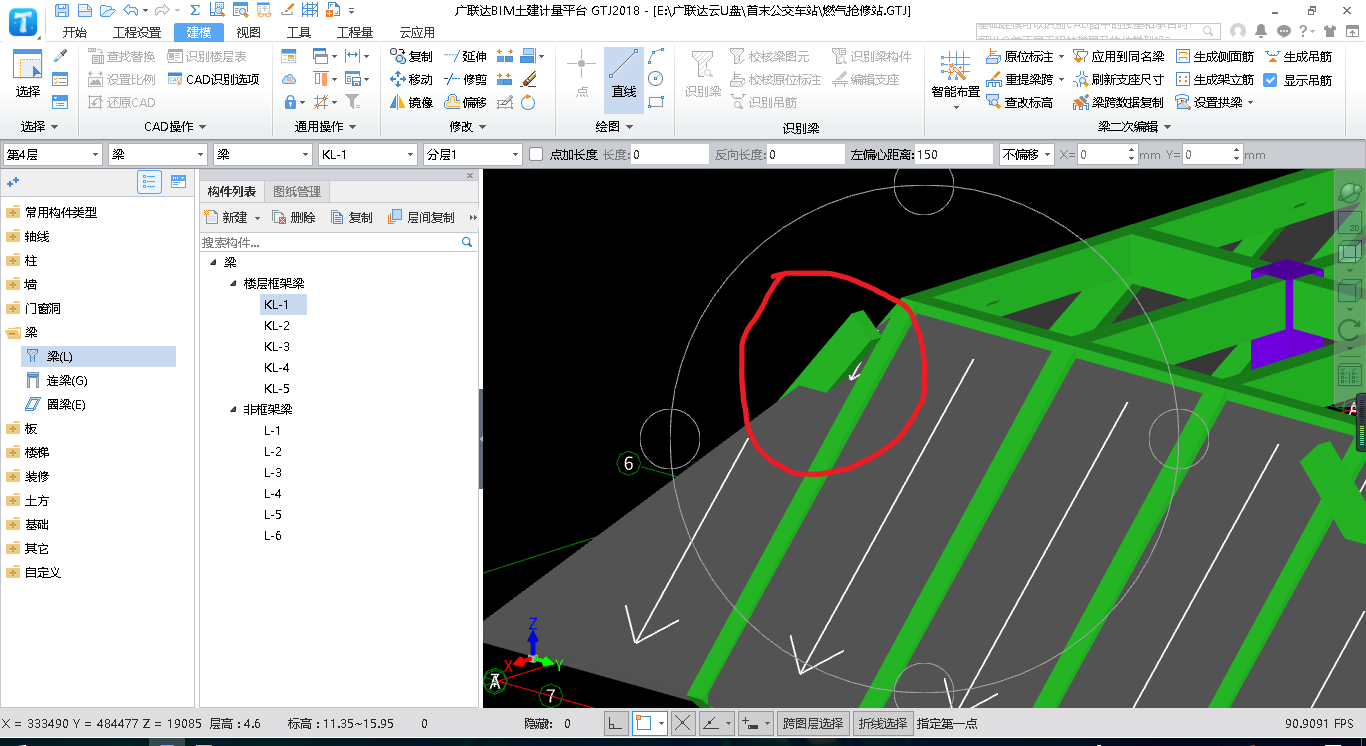
Task: Click 刷新支座尺寸 tool
Action: click(x=1118, y=79)
